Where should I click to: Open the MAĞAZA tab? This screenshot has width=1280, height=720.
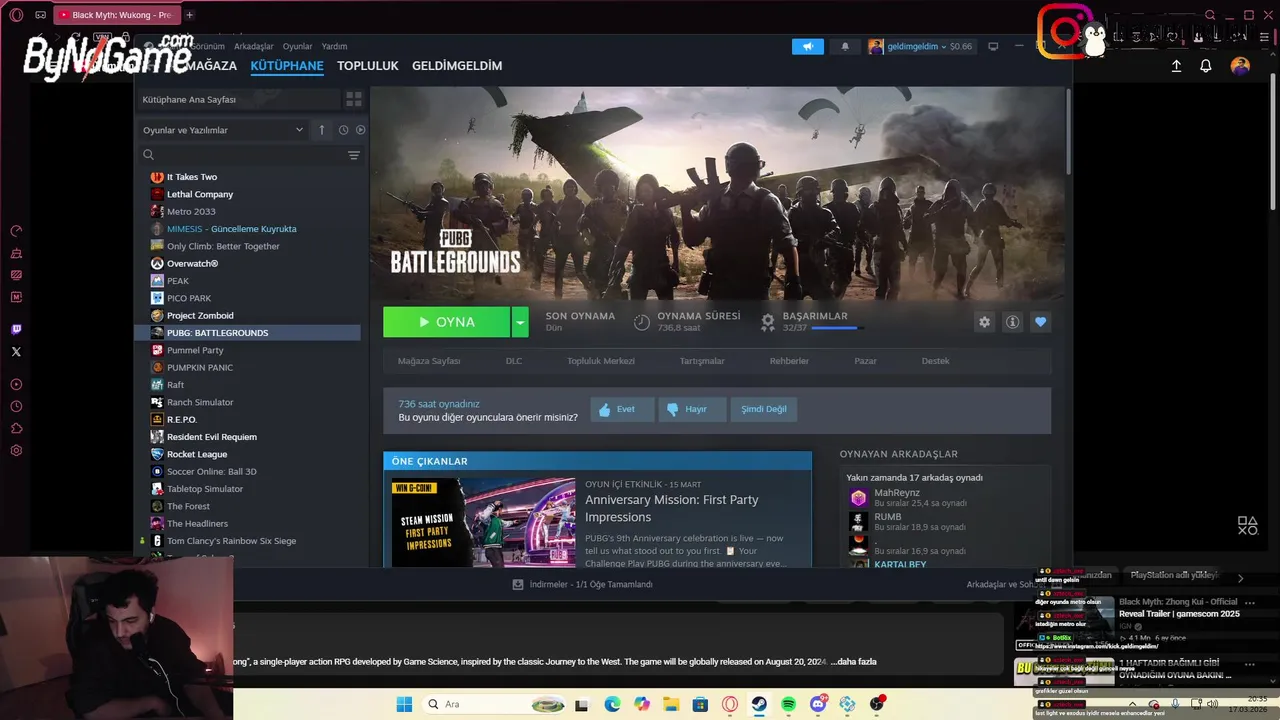[211, 66]
